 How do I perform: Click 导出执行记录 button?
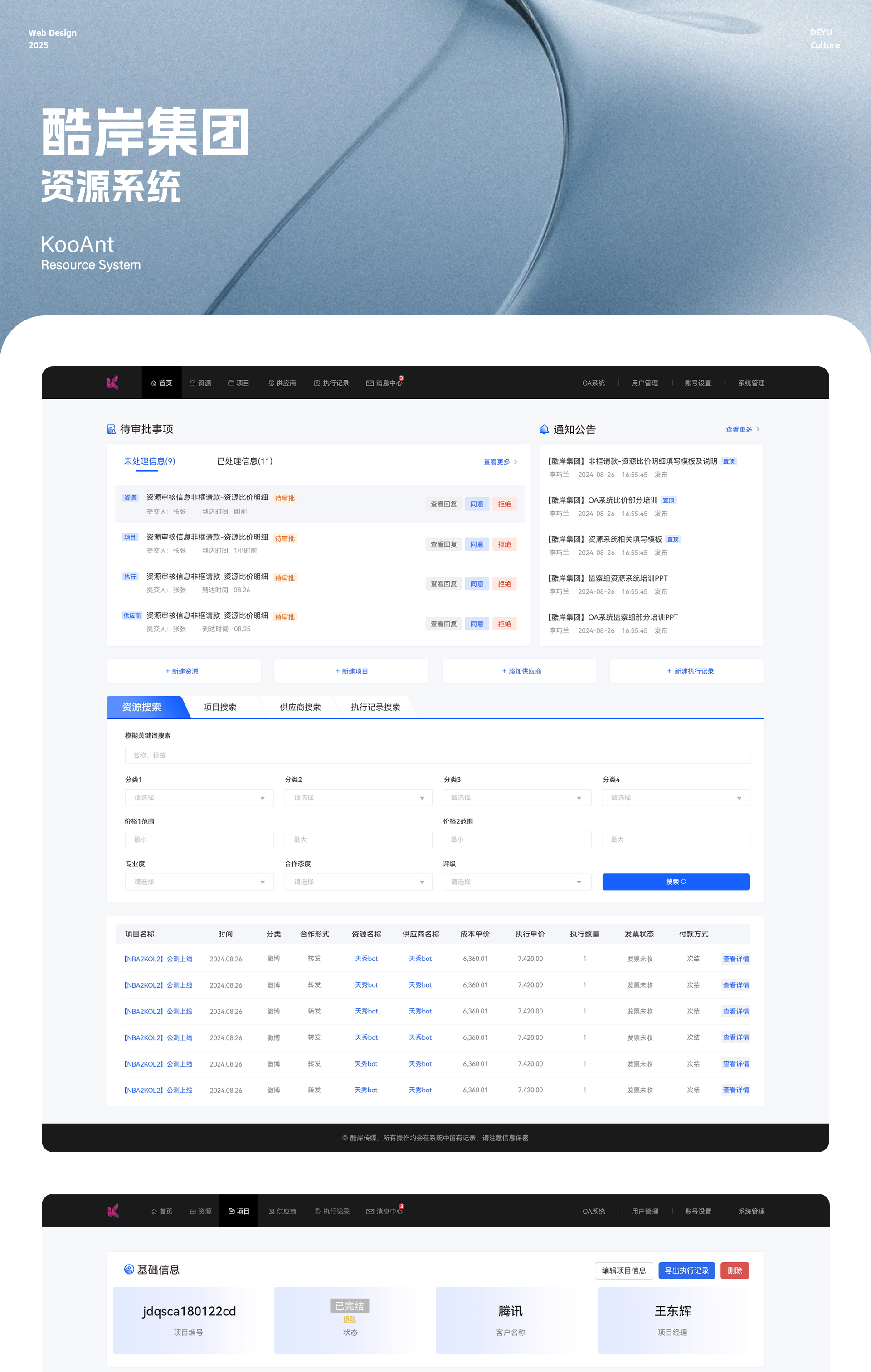click(x=686, y=1270)
